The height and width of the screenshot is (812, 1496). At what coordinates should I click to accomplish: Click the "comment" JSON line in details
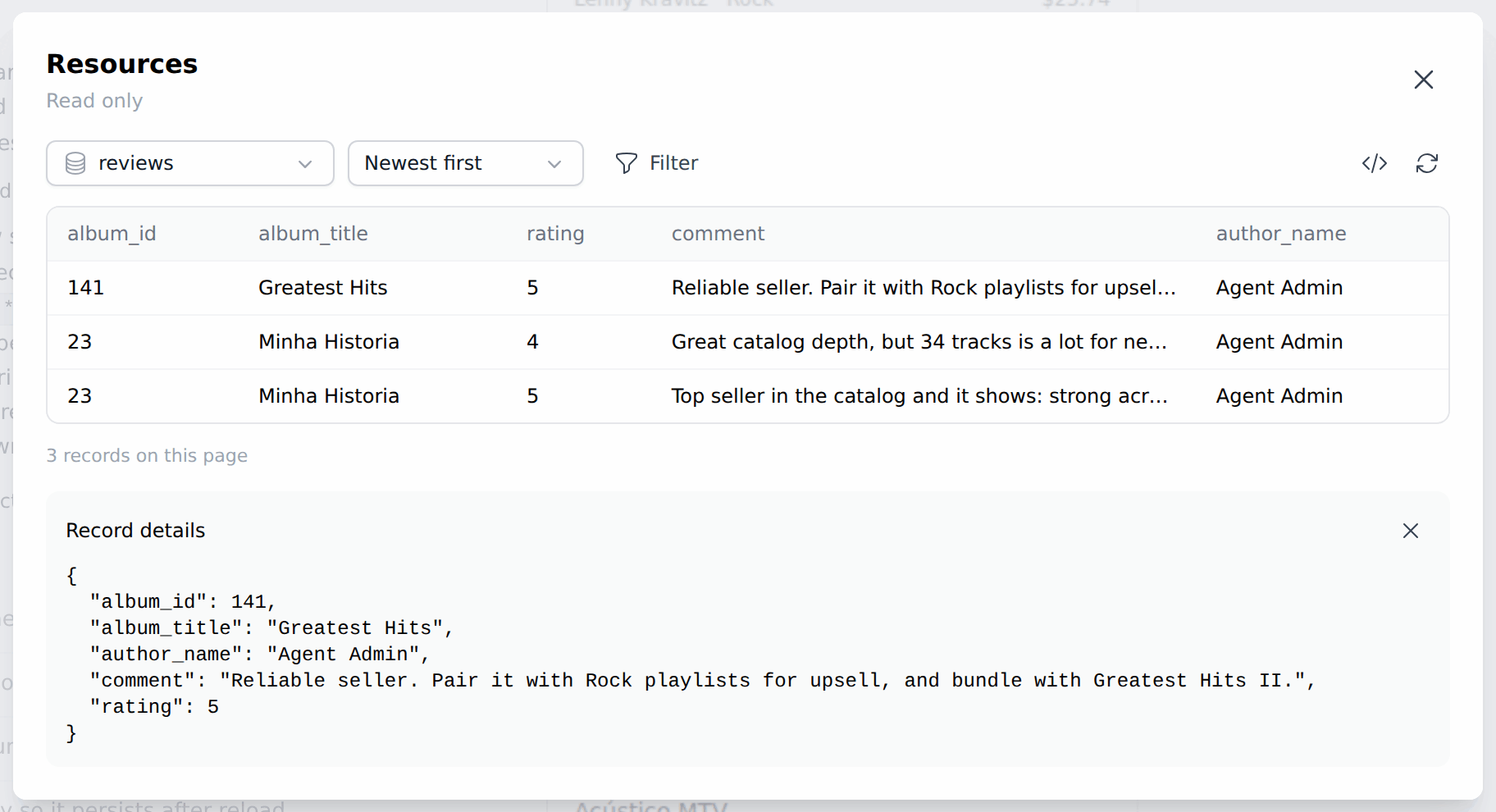pyautogui.click(x=703, y=681)
